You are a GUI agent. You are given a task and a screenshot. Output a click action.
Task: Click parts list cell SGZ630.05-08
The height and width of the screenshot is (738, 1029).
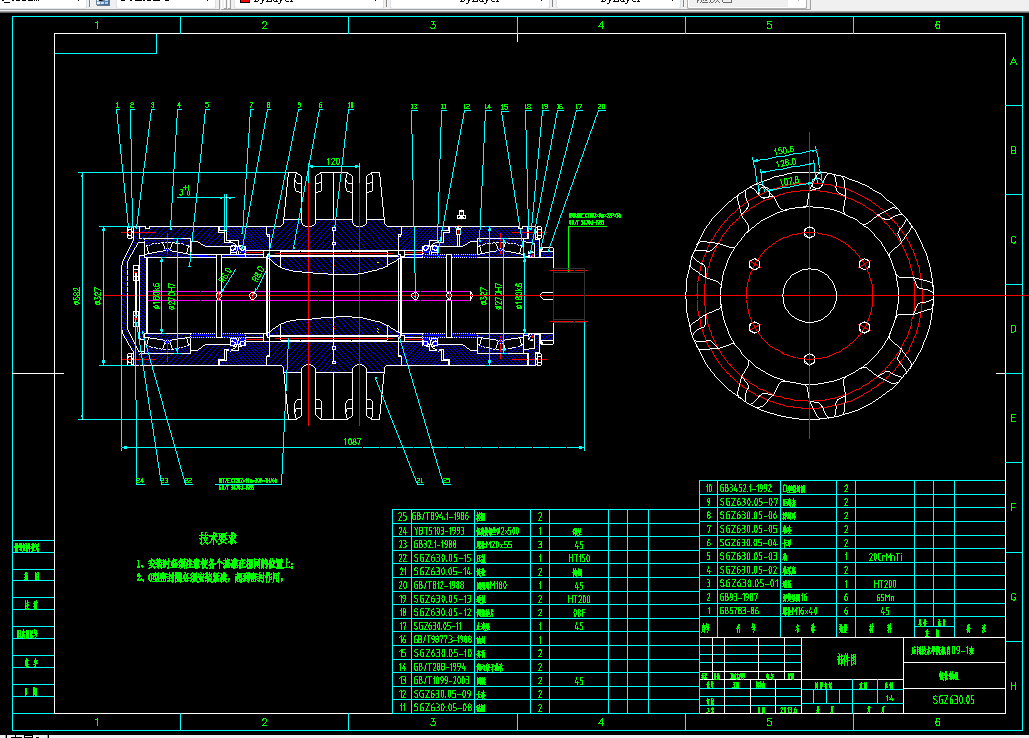[x=442, y=708]
